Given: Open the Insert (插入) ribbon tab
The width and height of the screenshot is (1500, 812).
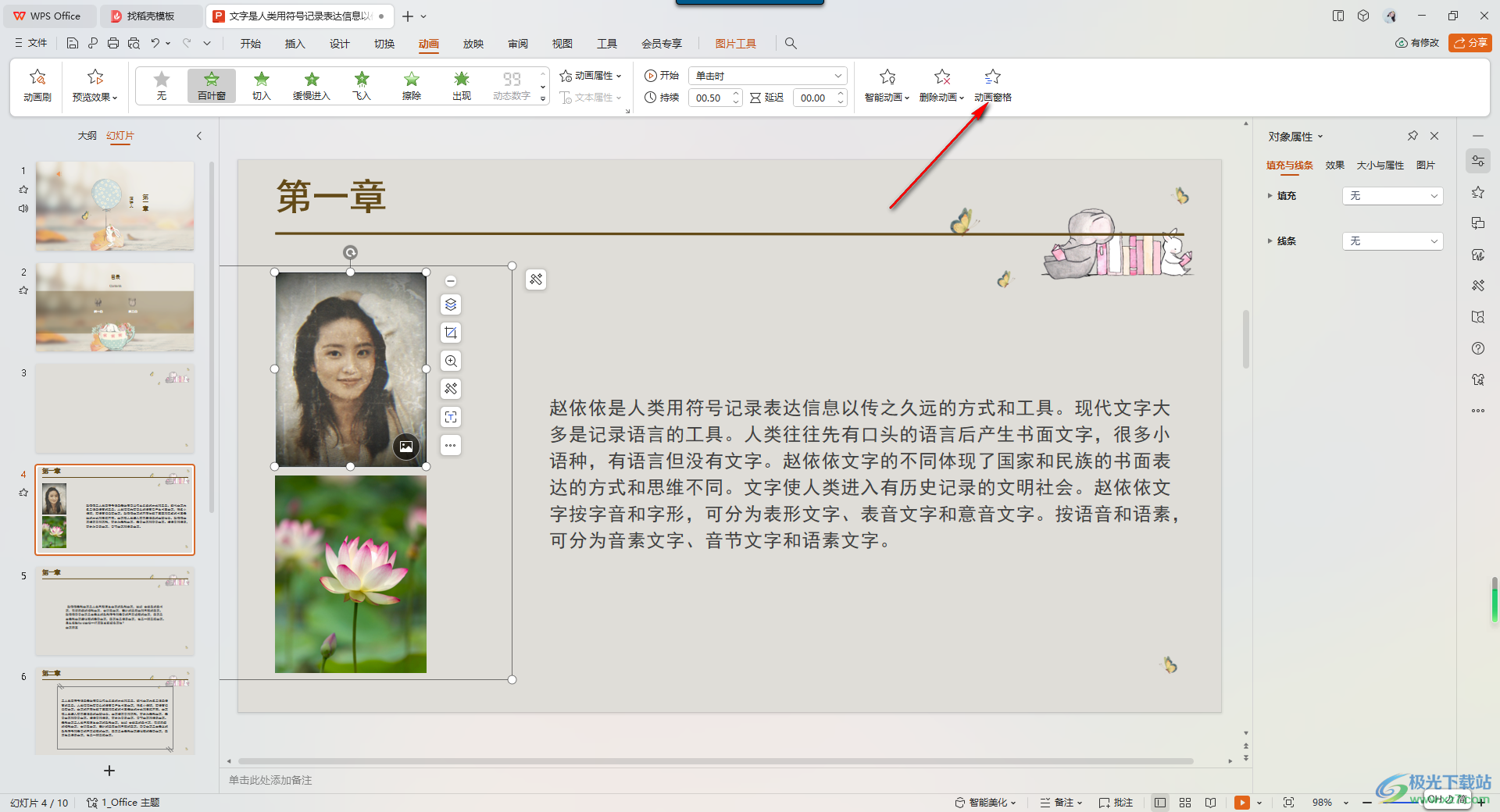Looking at the screenshot, I should click(295, 44).
